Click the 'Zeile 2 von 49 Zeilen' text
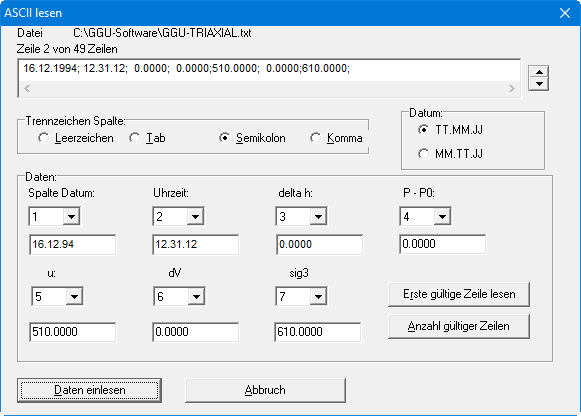 tap(67, 49)
